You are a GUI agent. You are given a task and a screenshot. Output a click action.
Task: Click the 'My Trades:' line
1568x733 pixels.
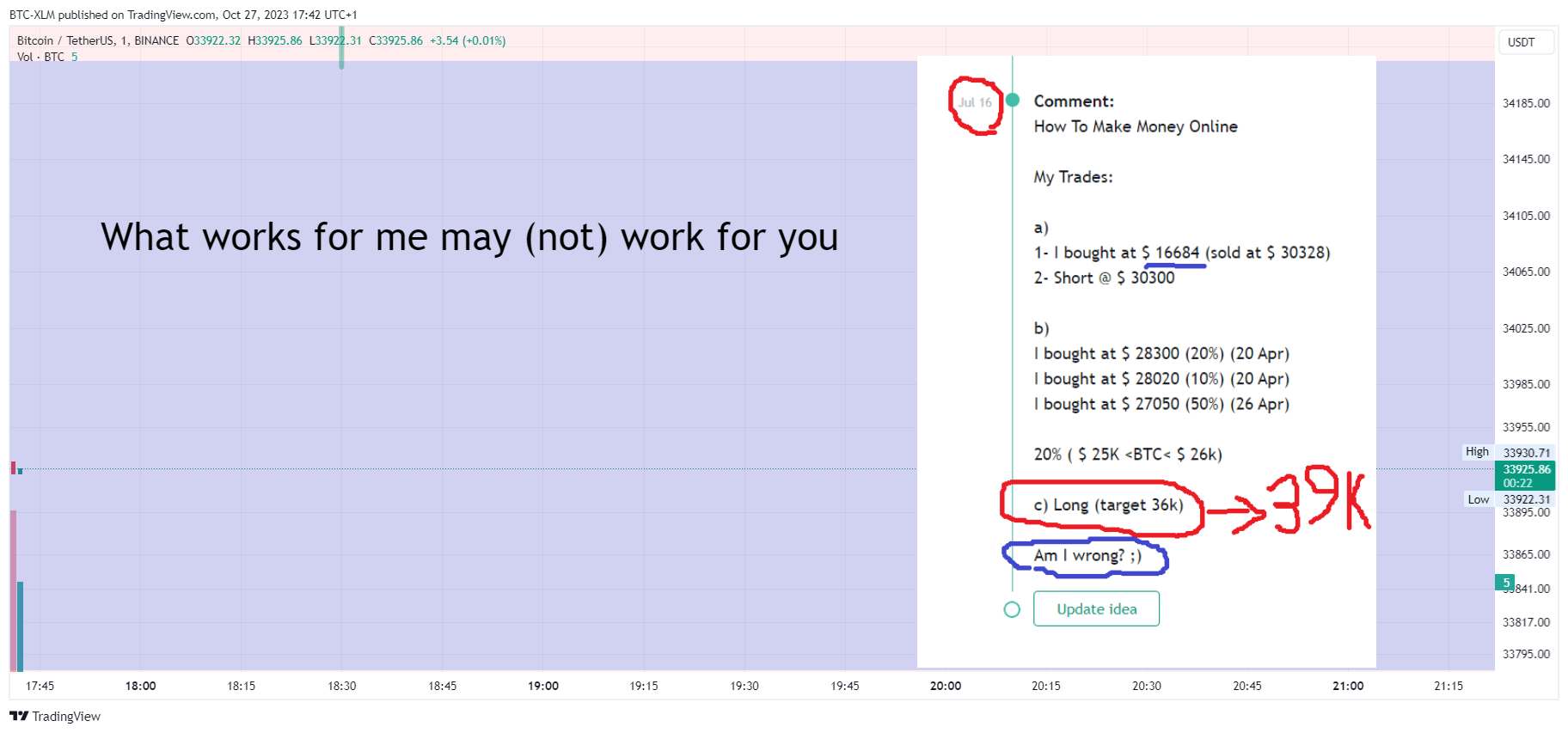pos(1073,177)
